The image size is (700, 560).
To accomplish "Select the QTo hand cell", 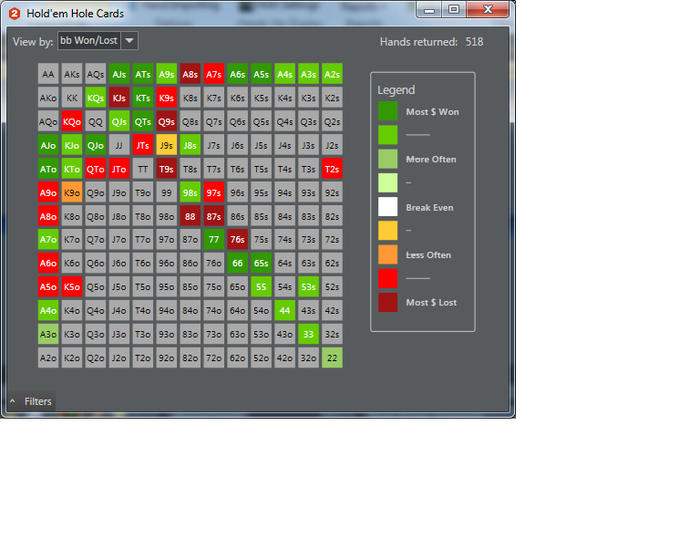I will [x=96, y=169].
